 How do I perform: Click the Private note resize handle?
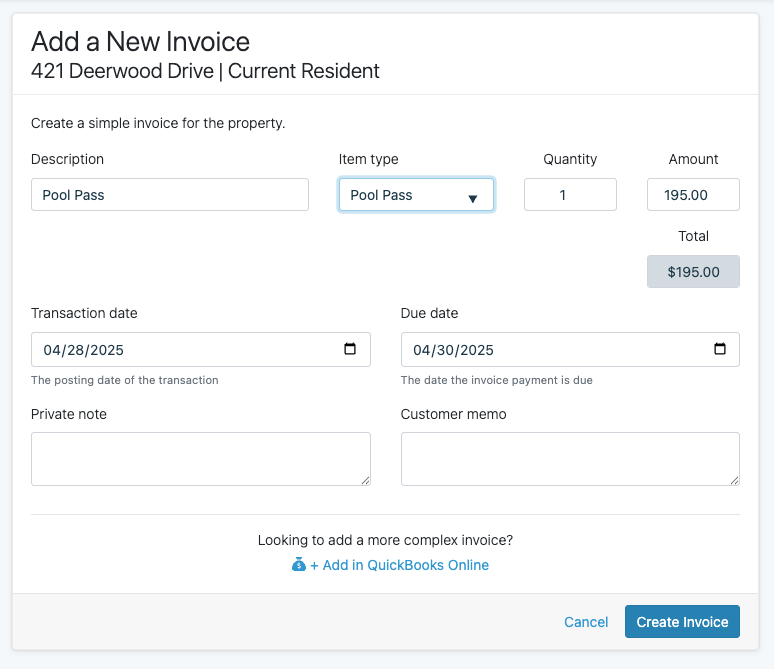(x=365, y=480)
